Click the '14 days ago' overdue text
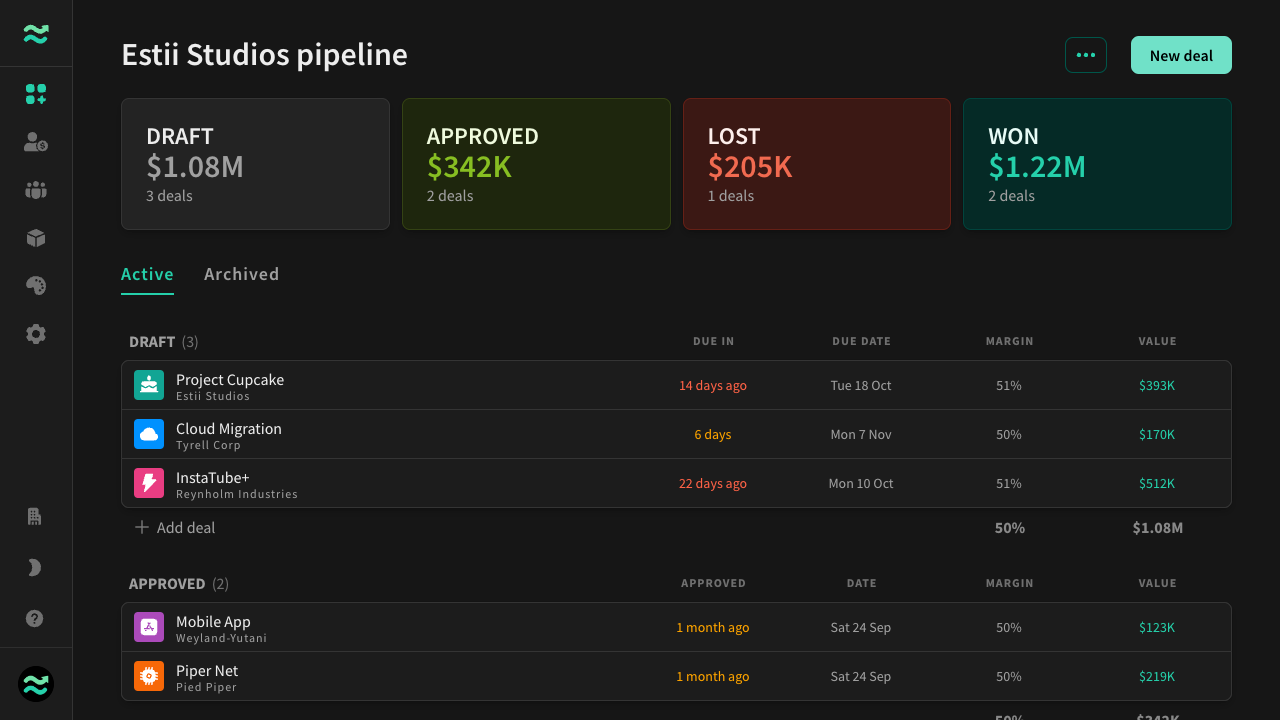This screenshot has width=1280, height=720. pos(713,385)
